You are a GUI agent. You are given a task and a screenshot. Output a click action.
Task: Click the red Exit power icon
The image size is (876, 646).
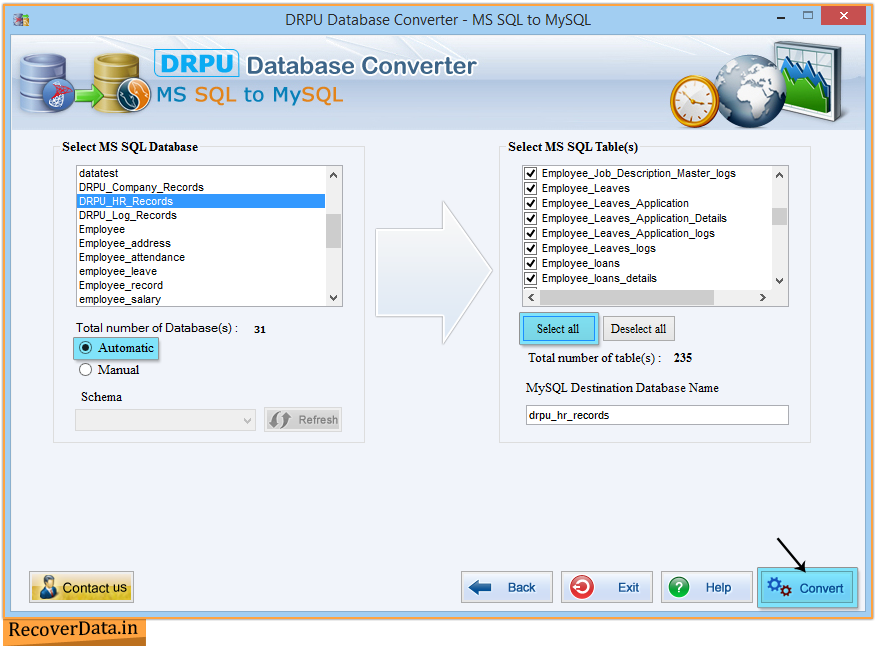pos(582,587)
